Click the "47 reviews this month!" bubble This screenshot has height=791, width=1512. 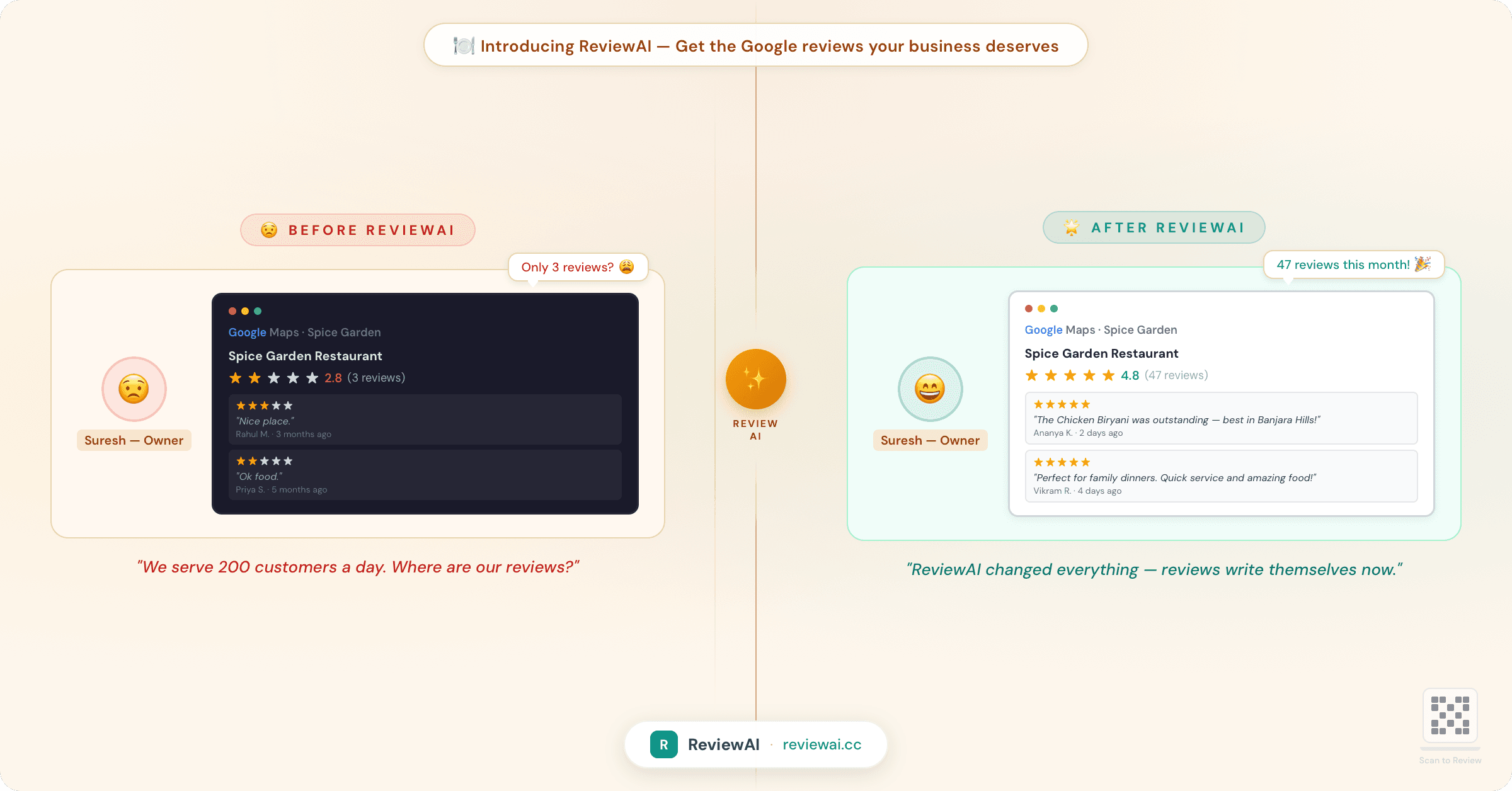point(1354,265)
